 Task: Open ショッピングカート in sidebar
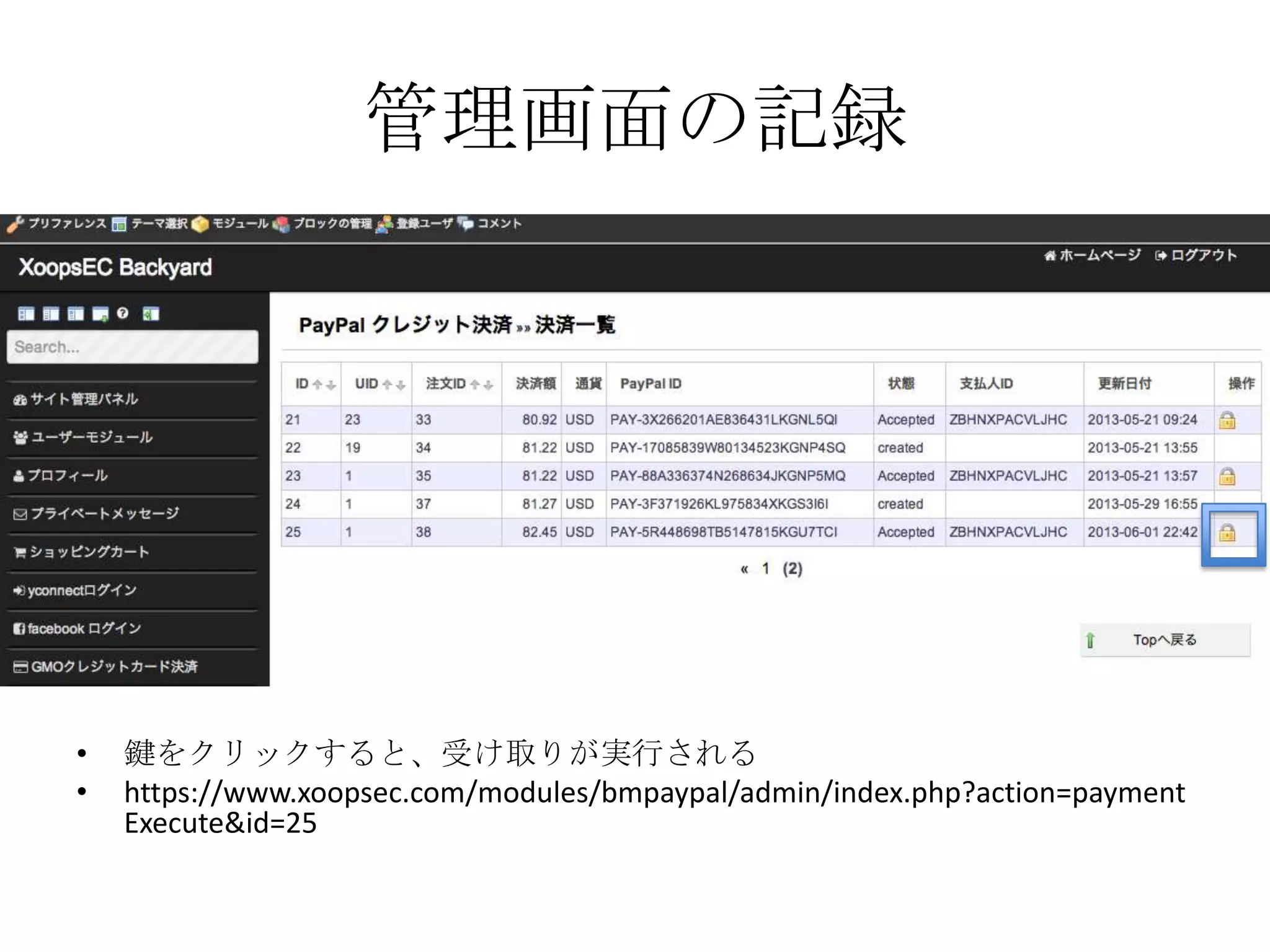pyautogui.click(x=81, y=552)
